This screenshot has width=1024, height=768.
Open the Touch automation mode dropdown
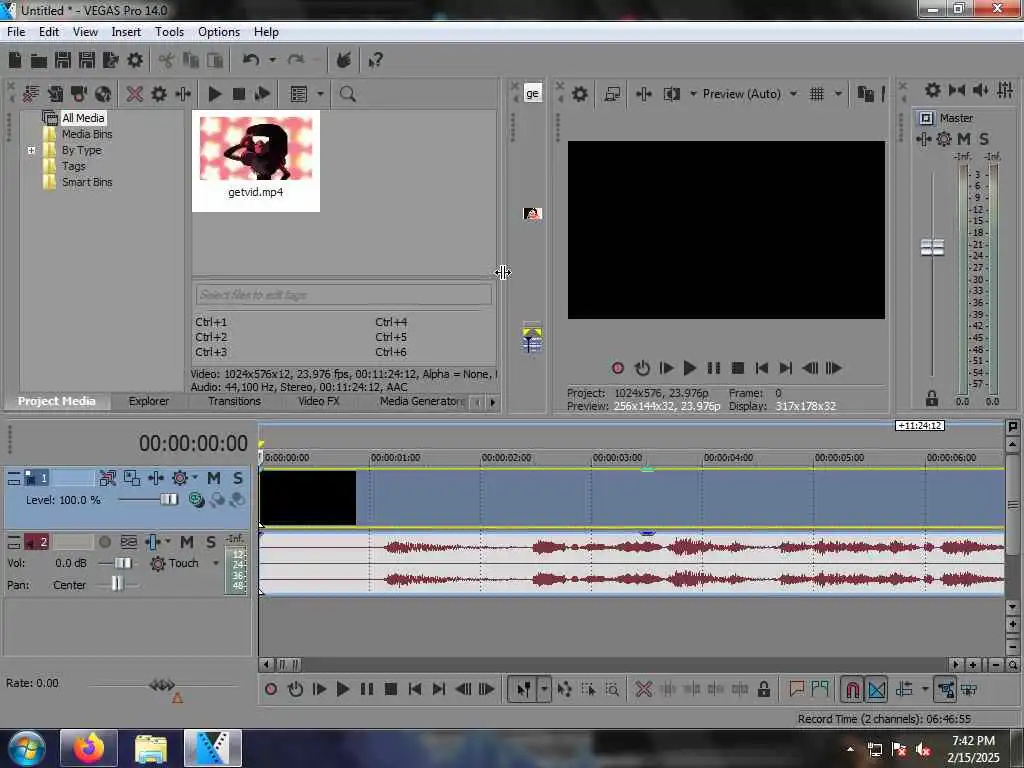216,563
